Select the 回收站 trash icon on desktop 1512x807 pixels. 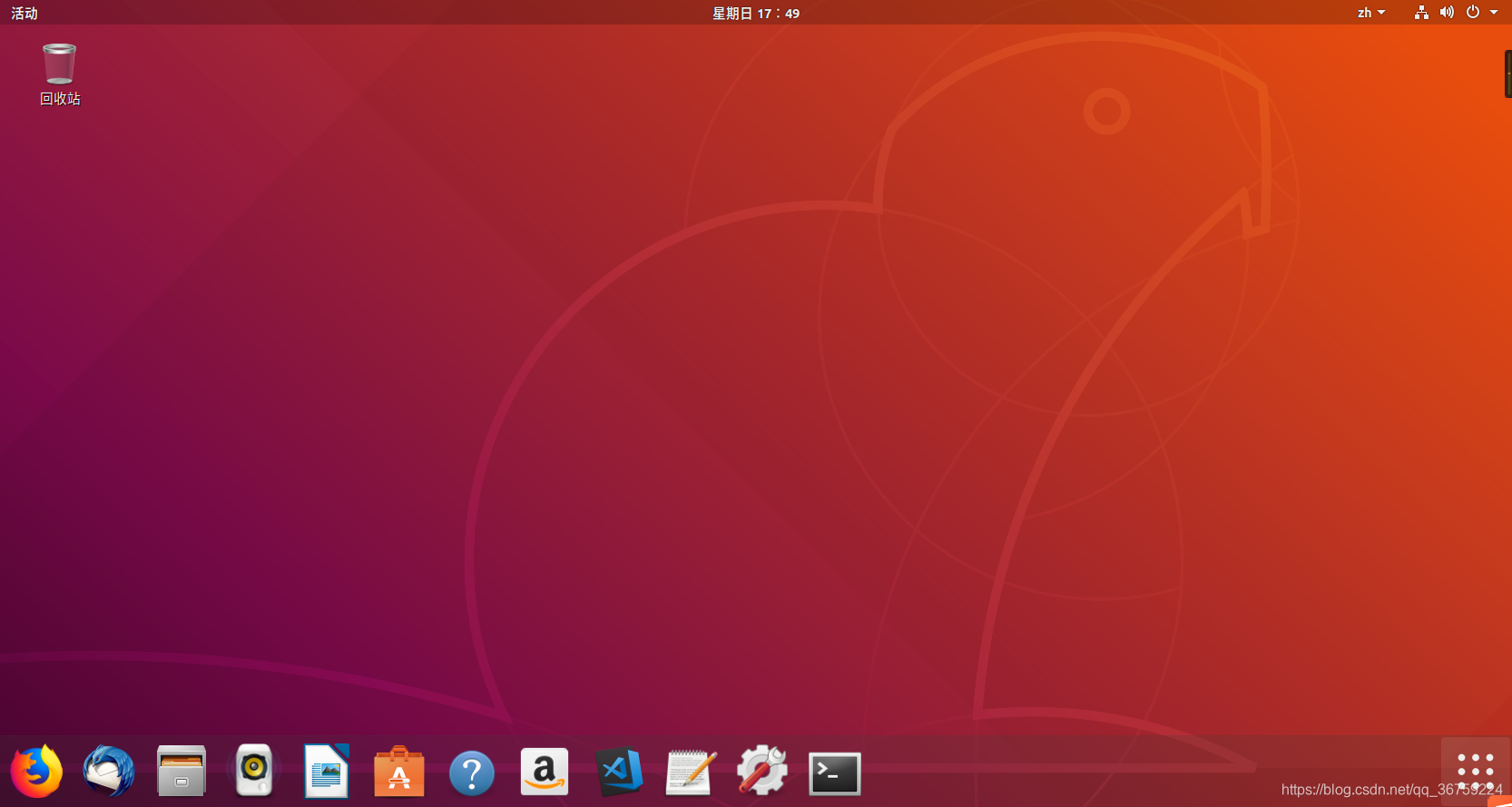(60, 74)
